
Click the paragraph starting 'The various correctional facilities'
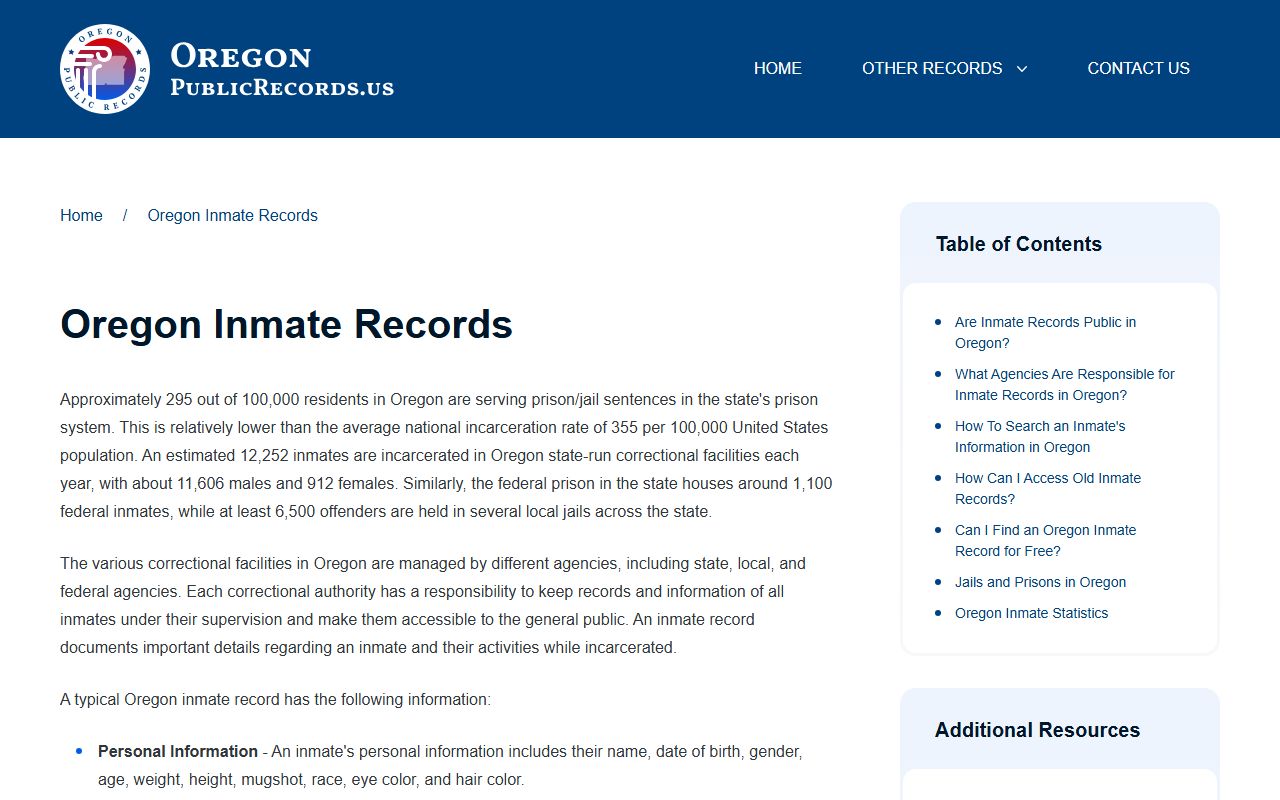pyautogui.click(x=433, y=605)
